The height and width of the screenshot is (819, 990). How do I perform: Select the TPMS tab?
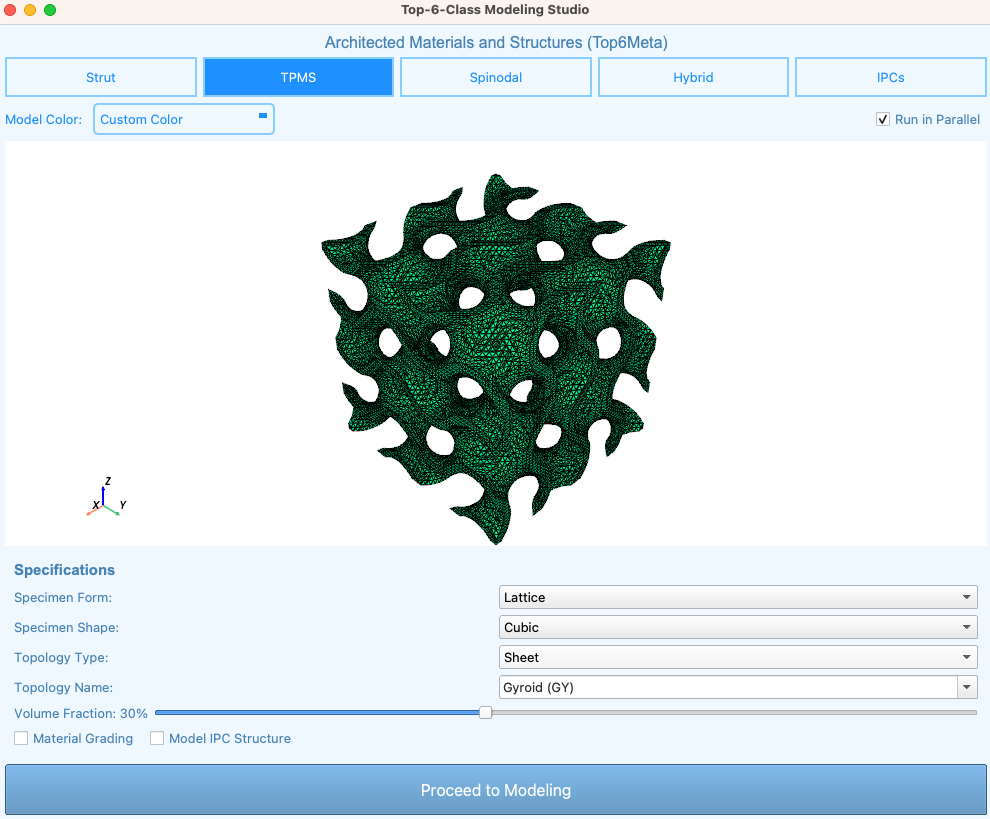298,77
